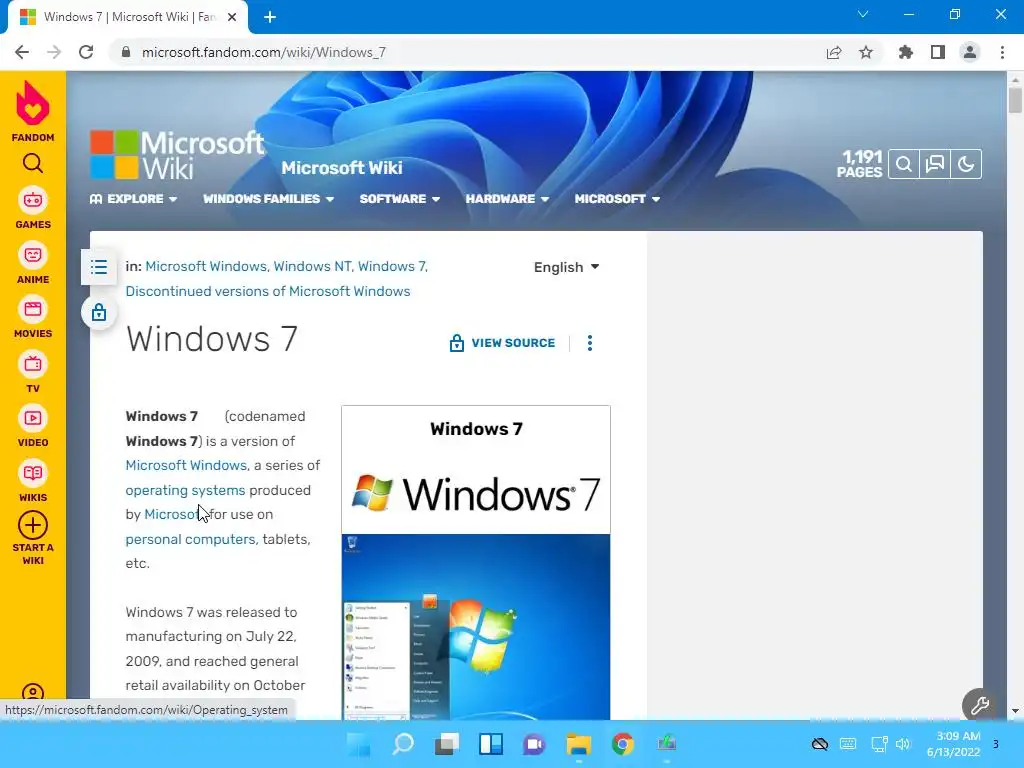Open clock and date in system tray

[953, 744]
